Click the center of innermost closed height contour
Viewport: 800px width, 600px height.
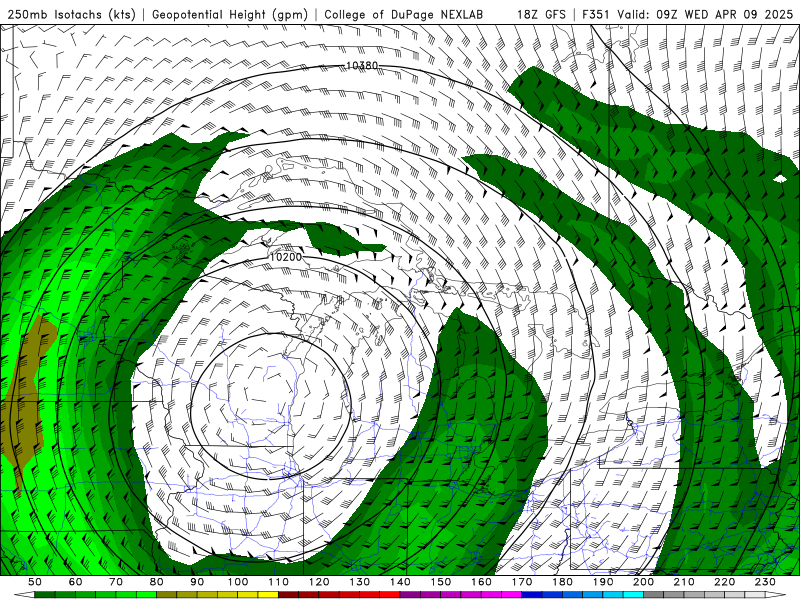tap(271, 406)
